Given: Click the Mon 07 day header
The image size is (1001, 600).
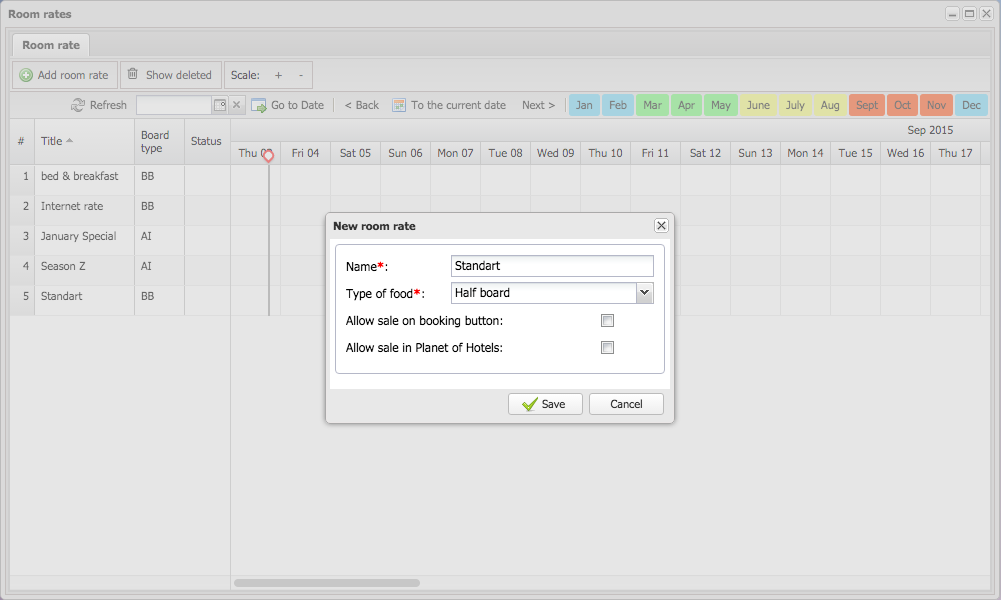Looking at the screenshot, I should pos(455,153).
